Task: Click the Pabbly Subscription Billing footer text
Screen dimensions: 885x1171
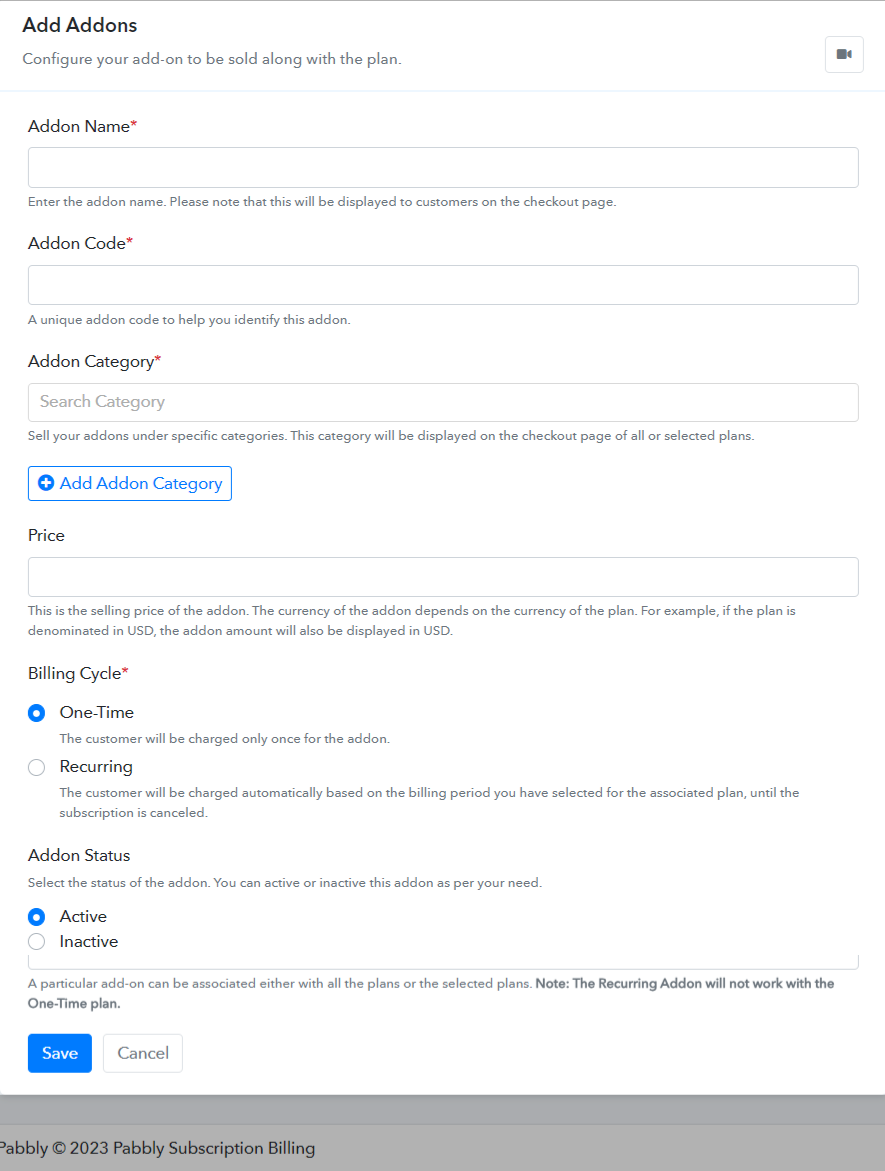Action: point(214,1148)
